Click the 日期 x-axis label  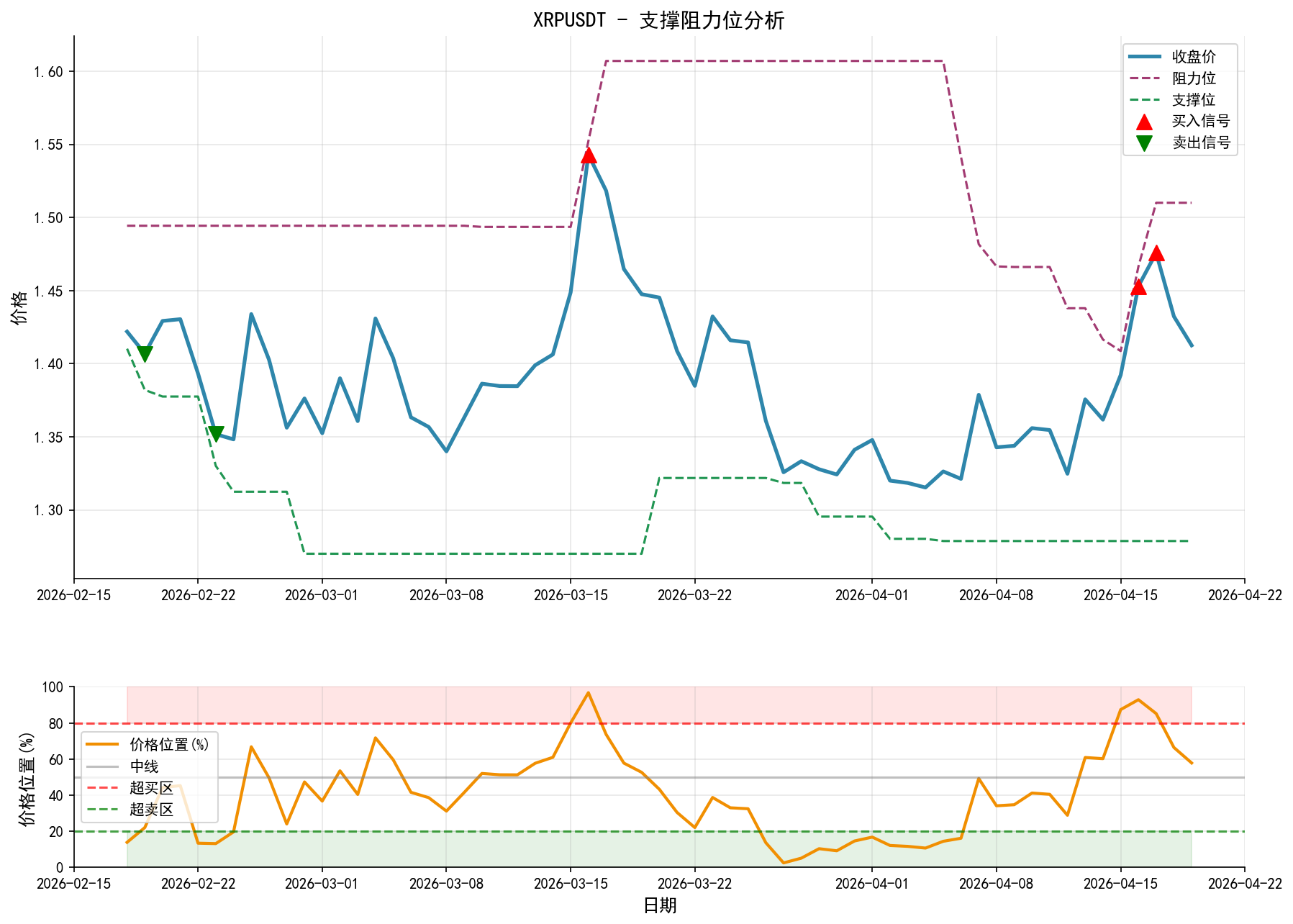point(659,905)
